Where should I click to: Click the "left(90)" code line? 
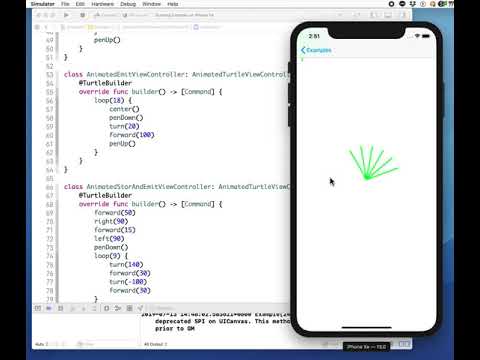[x=109, y=239]
